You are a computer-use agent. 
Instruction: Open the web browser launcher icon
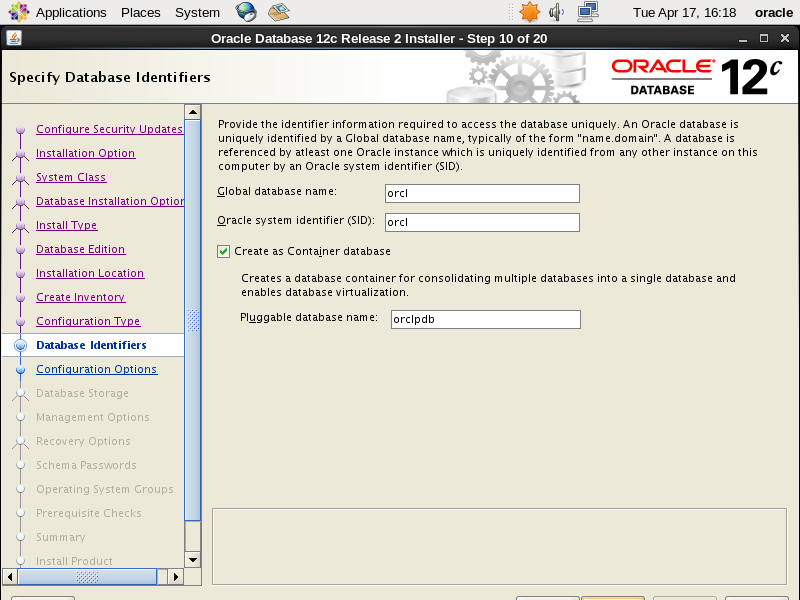coord(246,12)
